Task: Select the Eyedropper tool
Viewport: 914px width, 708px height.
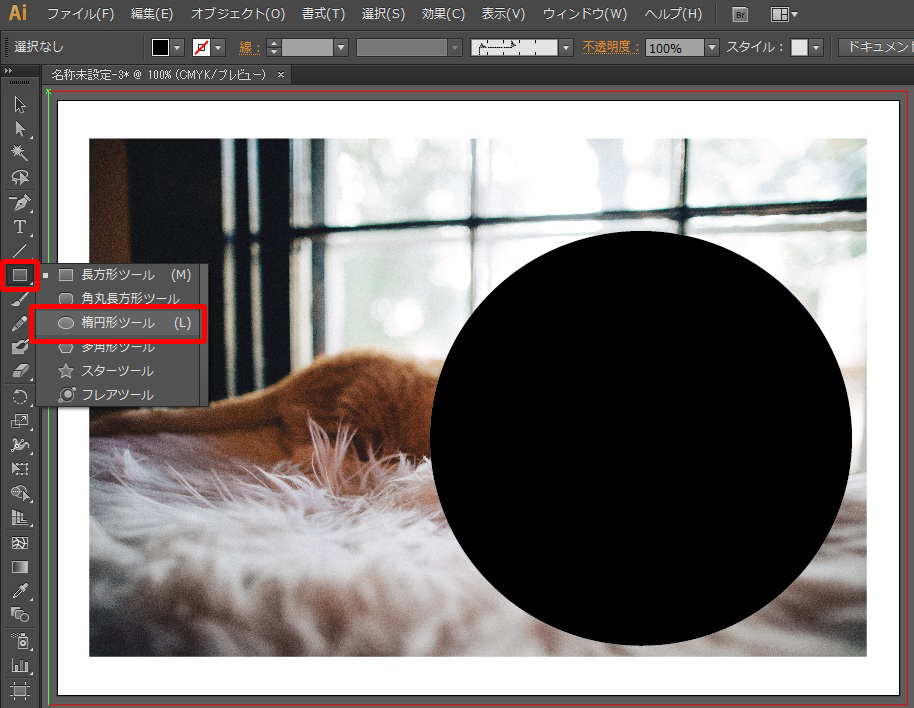Action: [19, 590]
